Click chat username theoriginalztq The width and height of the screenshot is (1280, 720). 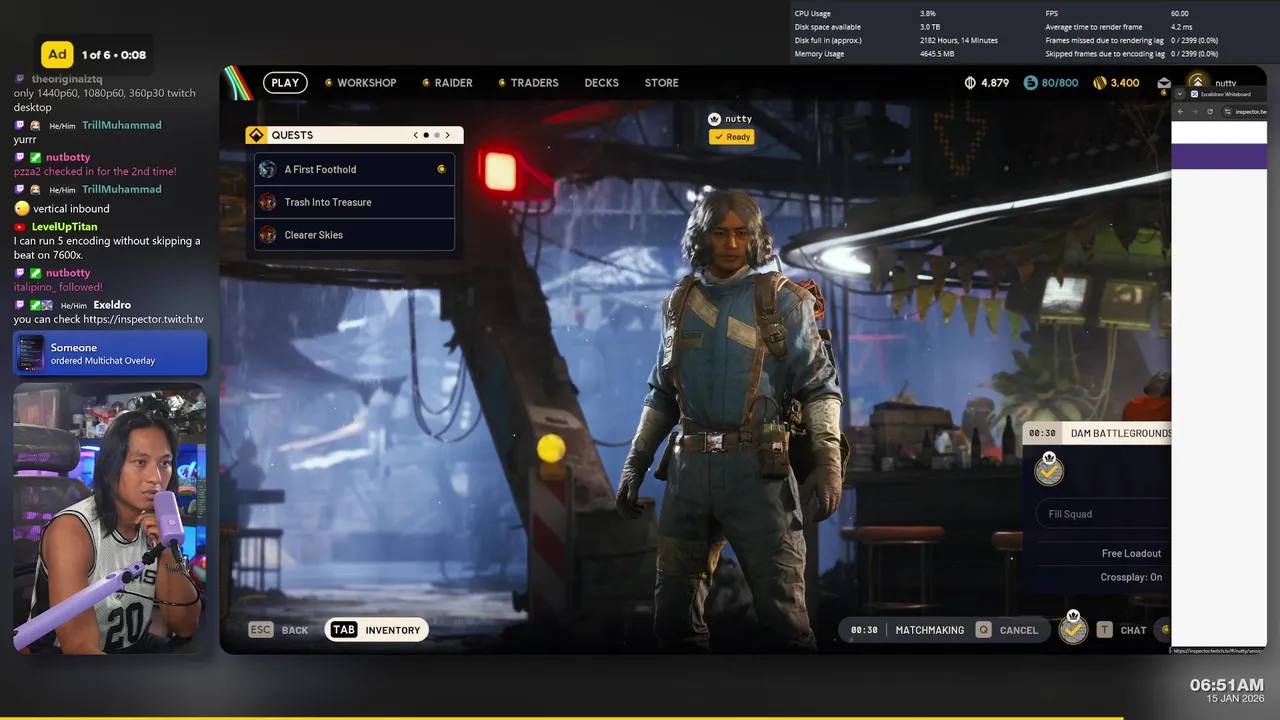pyautogui.click(x=67, y=79)
